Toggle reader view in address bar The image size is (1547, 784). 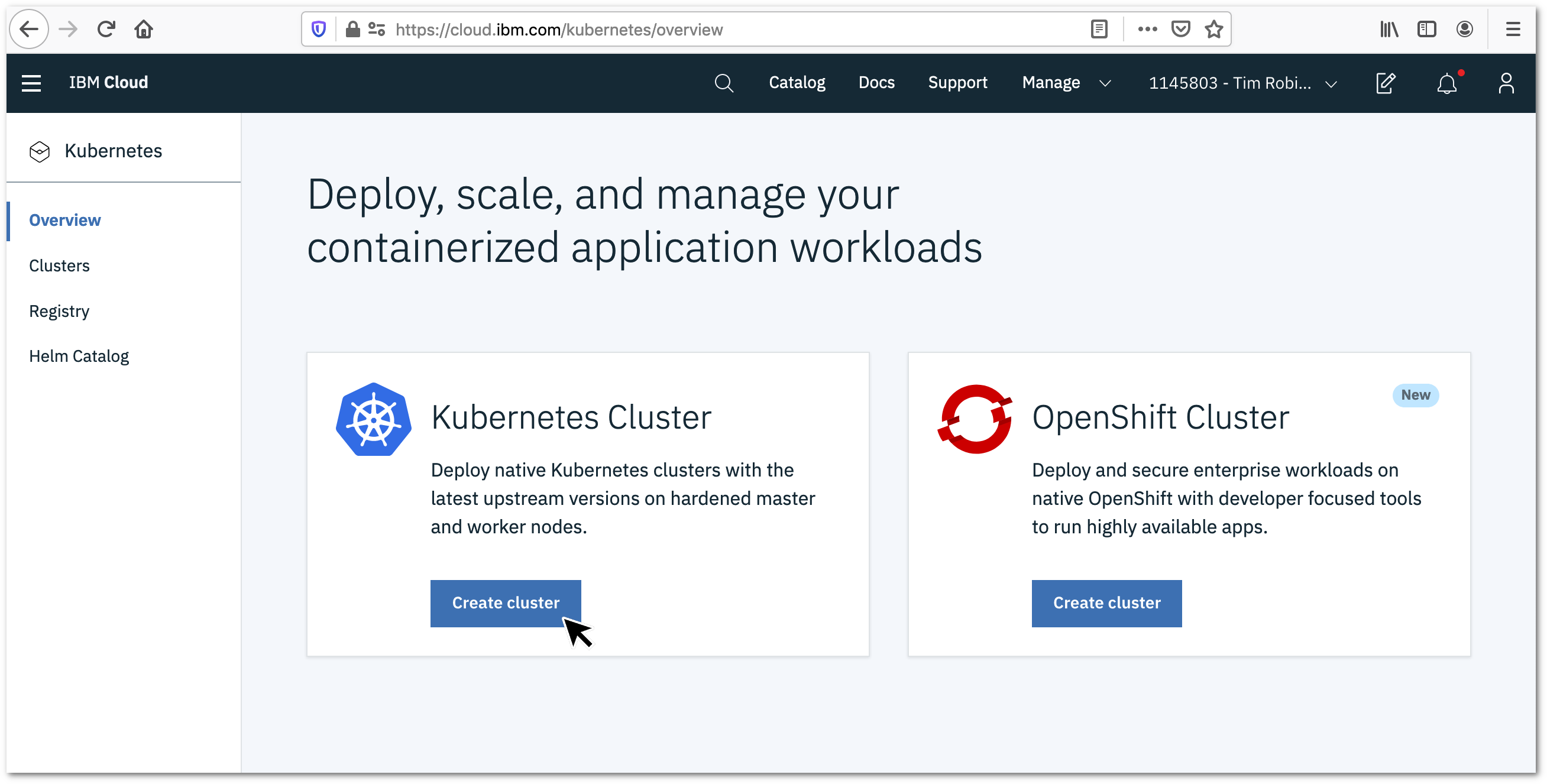[1099, 29]
